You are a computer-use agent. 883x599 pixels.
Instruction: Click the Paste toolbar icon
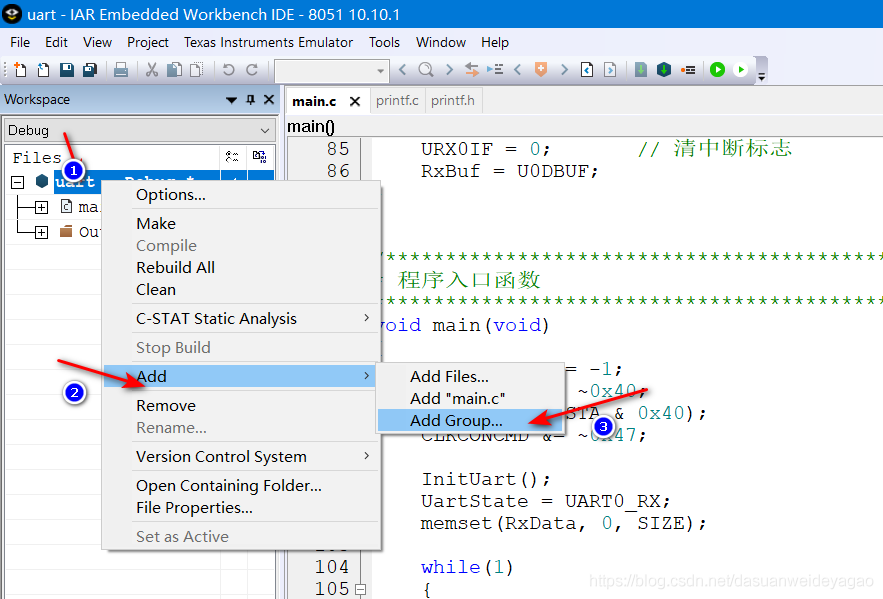[x=197, y=70]
